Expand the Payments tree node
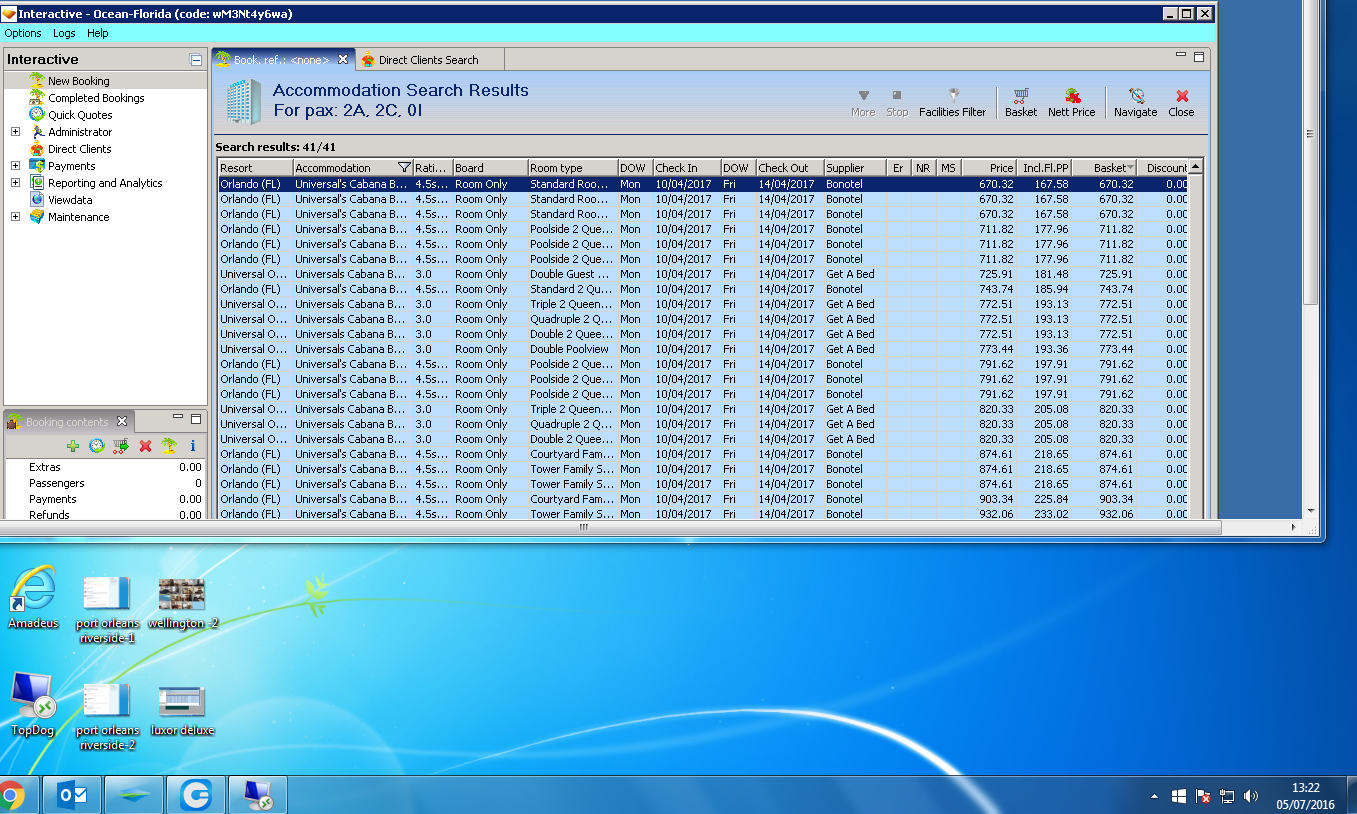The image size is (1357, 814). pyautogui.click(x=15, y=166)
